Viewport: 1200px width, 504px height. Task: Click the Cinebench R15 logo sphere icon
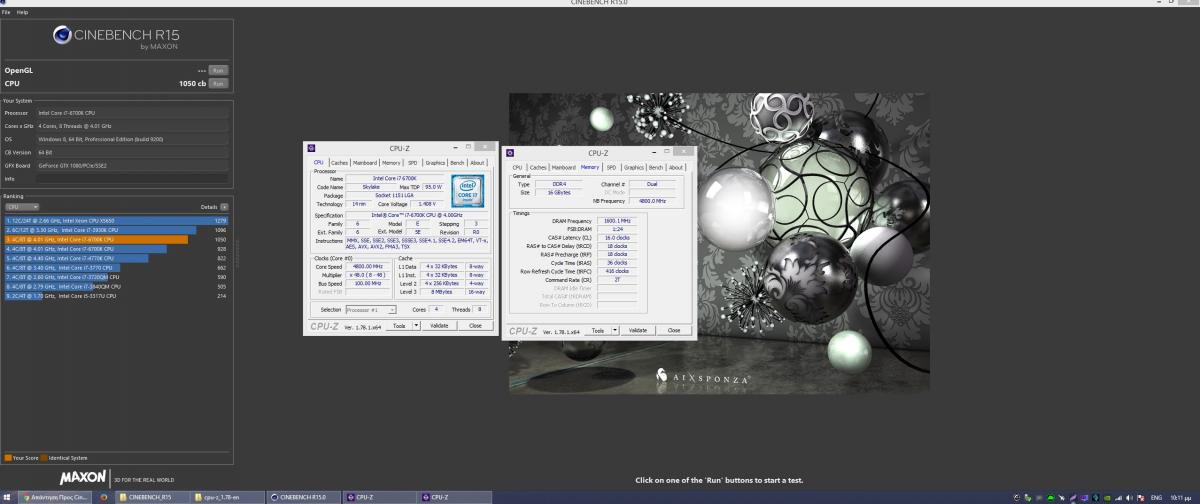(61, 37)
